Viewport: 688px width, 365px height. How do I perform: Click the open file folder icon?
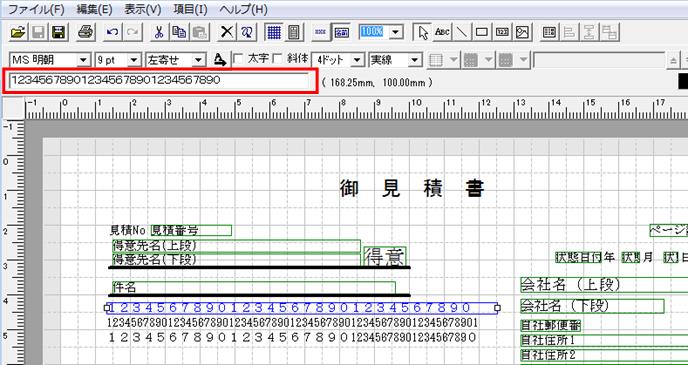pyautogui.click(x=18, y=32)
